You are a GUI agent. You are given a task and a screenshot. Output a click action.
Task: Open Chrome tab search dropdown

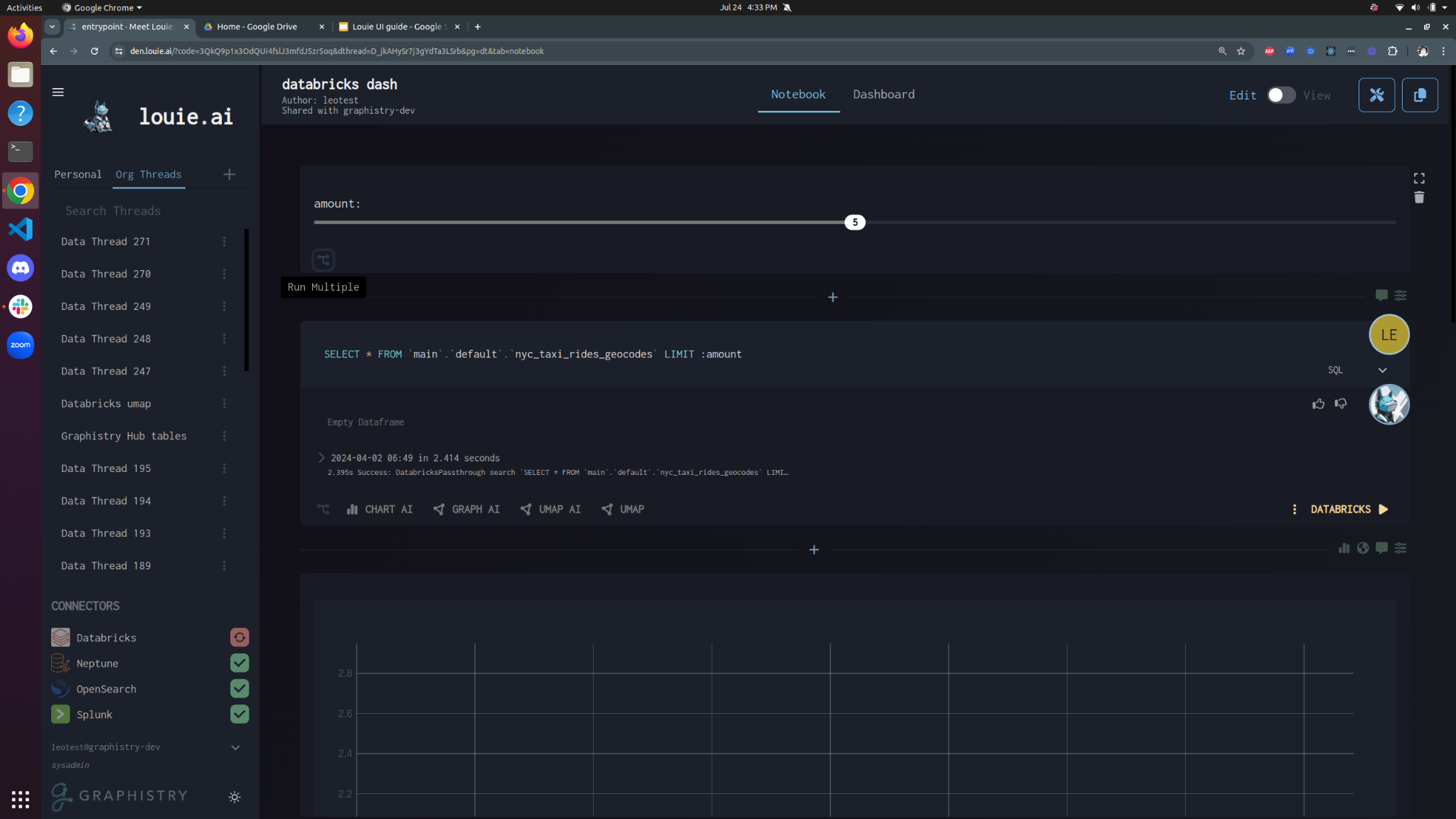pos(52,26)
